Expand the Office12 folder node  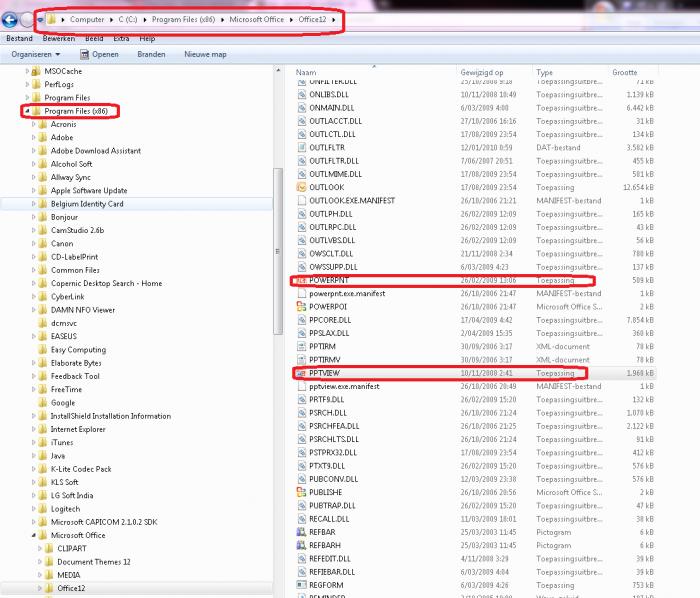[x=40, y=588]
